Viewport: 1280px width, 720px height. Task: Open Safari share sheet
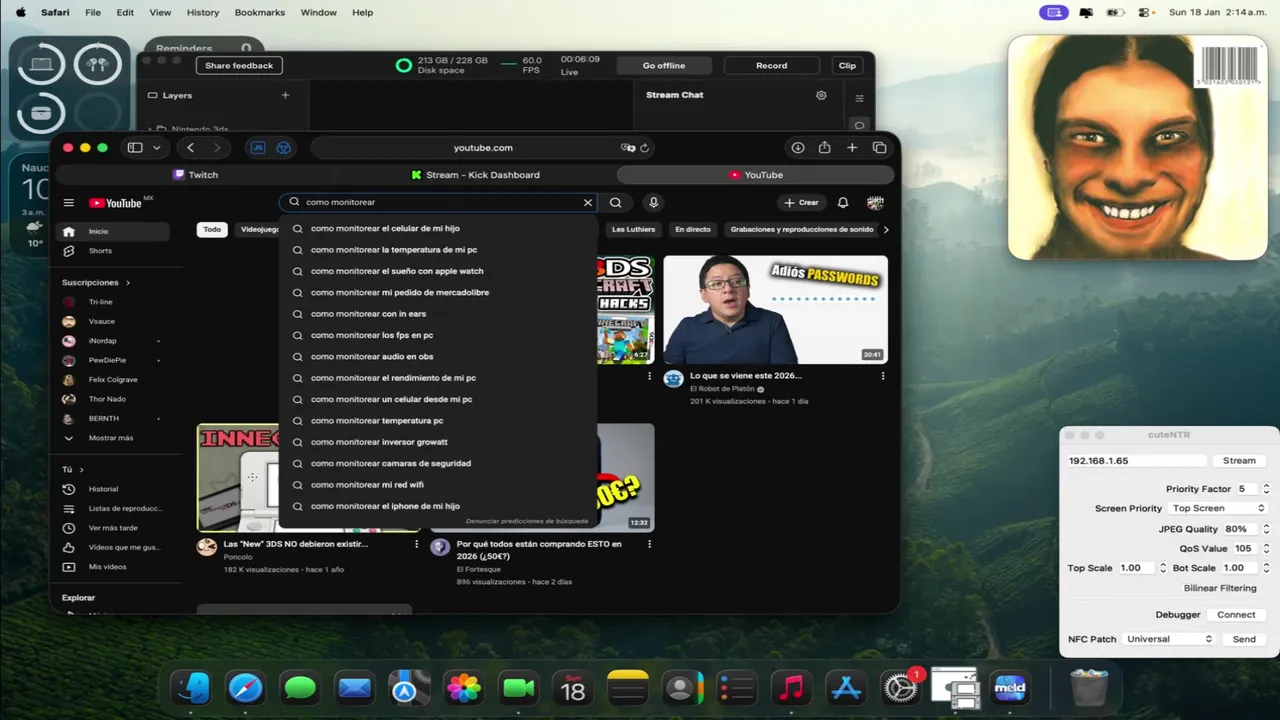[x=825, y=148]
